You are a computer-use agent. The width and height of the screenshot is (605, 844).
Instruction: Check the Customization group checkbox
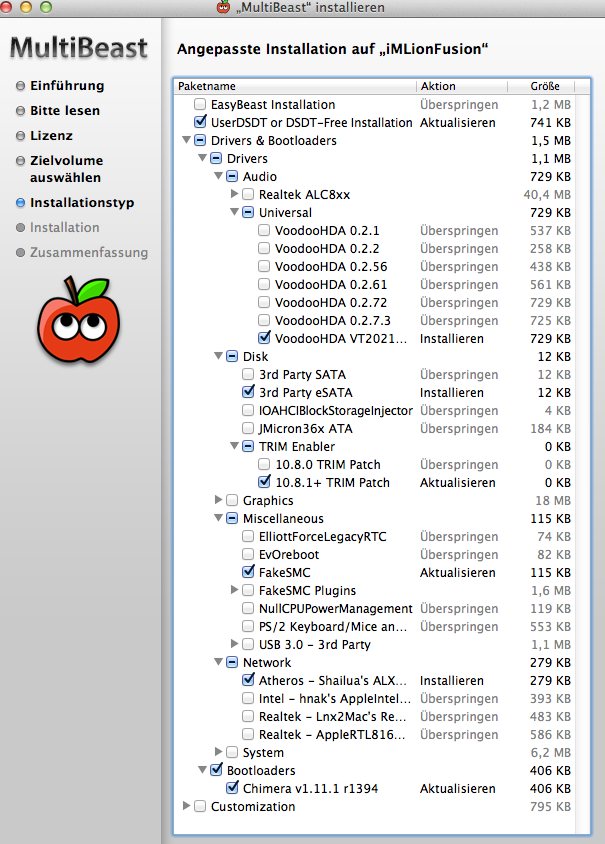tap(200, 806)
